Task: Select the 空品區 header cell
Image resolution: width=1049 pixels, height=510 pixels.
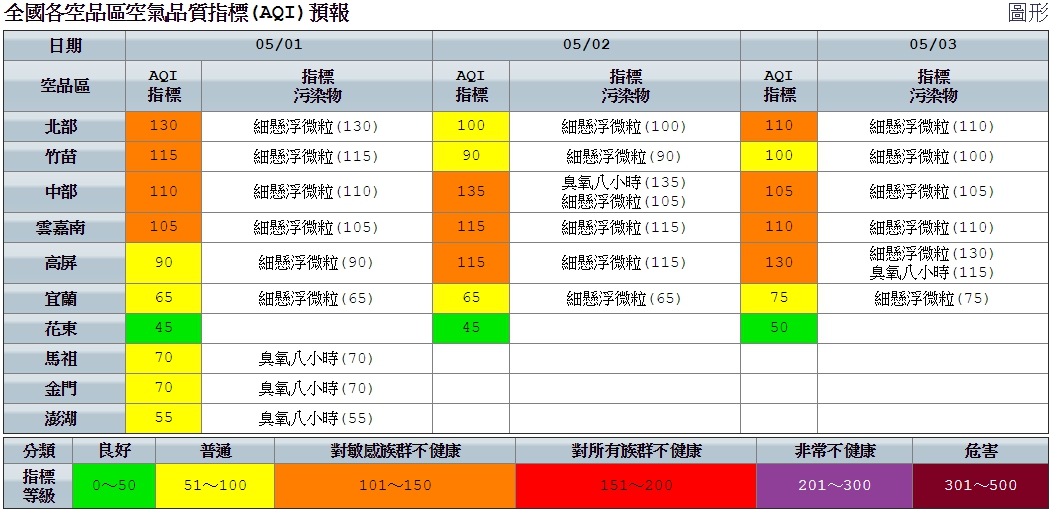Action: tap(65, 86)
